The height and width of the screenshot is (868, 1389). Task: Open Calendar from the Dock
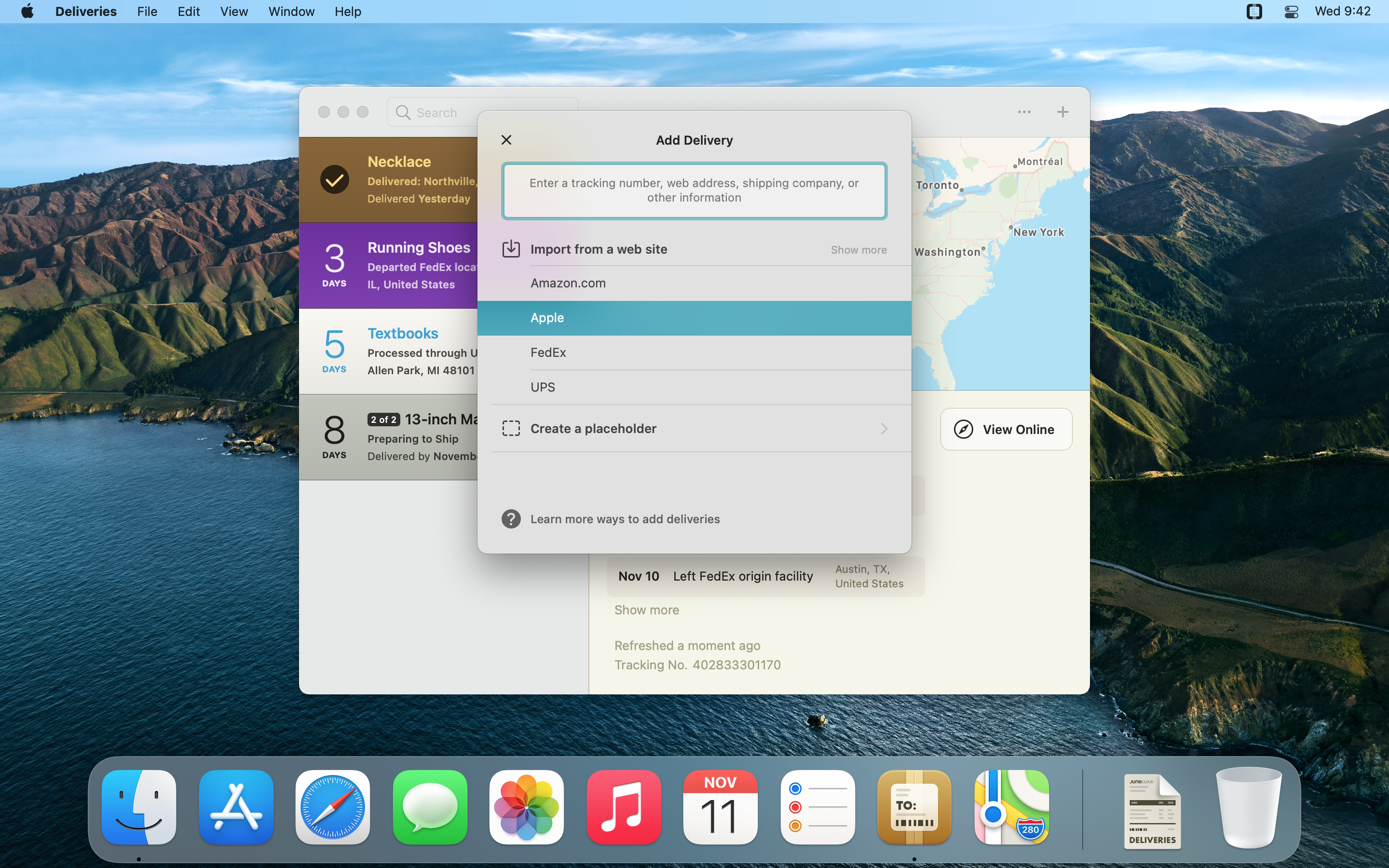click(721, 807)
